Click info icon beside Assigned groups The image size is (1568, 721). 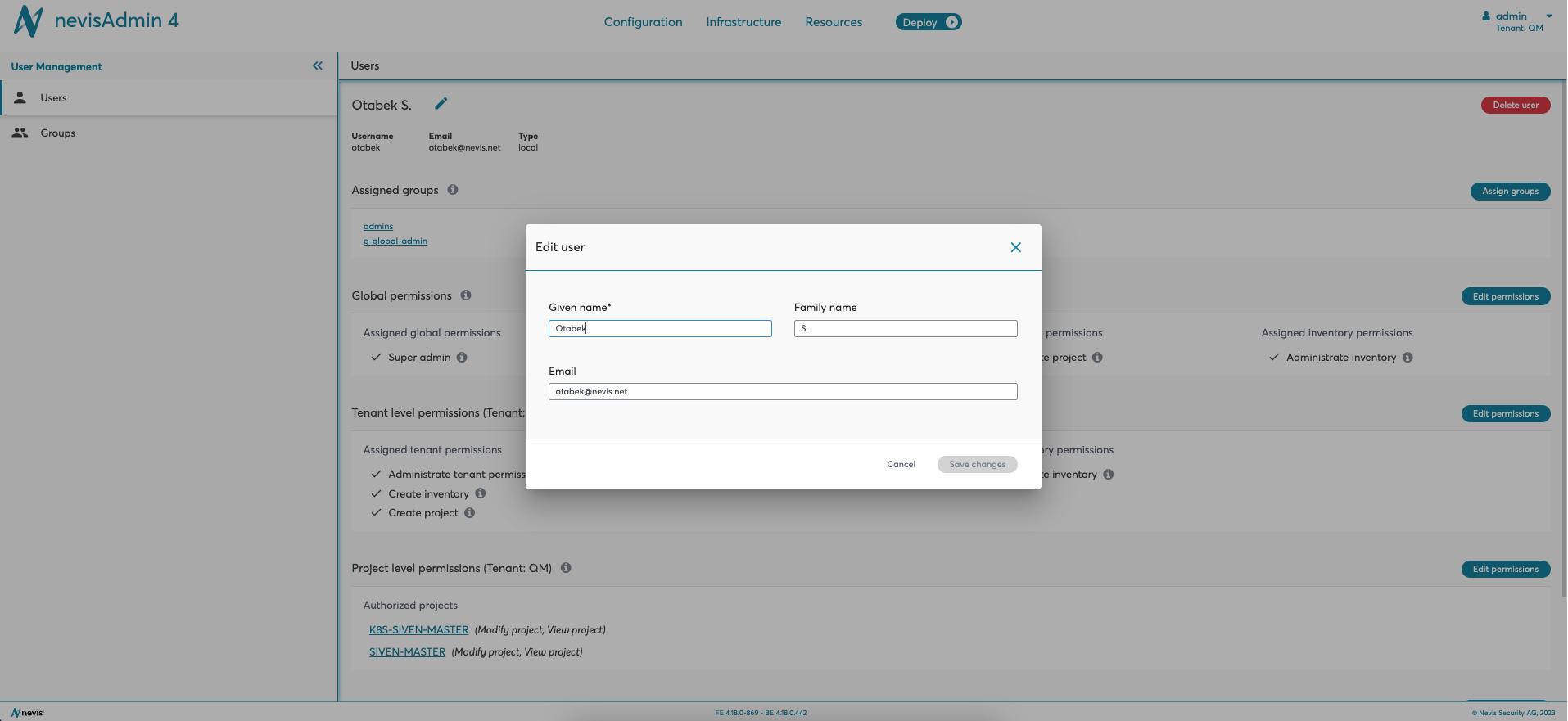point(453,190)
